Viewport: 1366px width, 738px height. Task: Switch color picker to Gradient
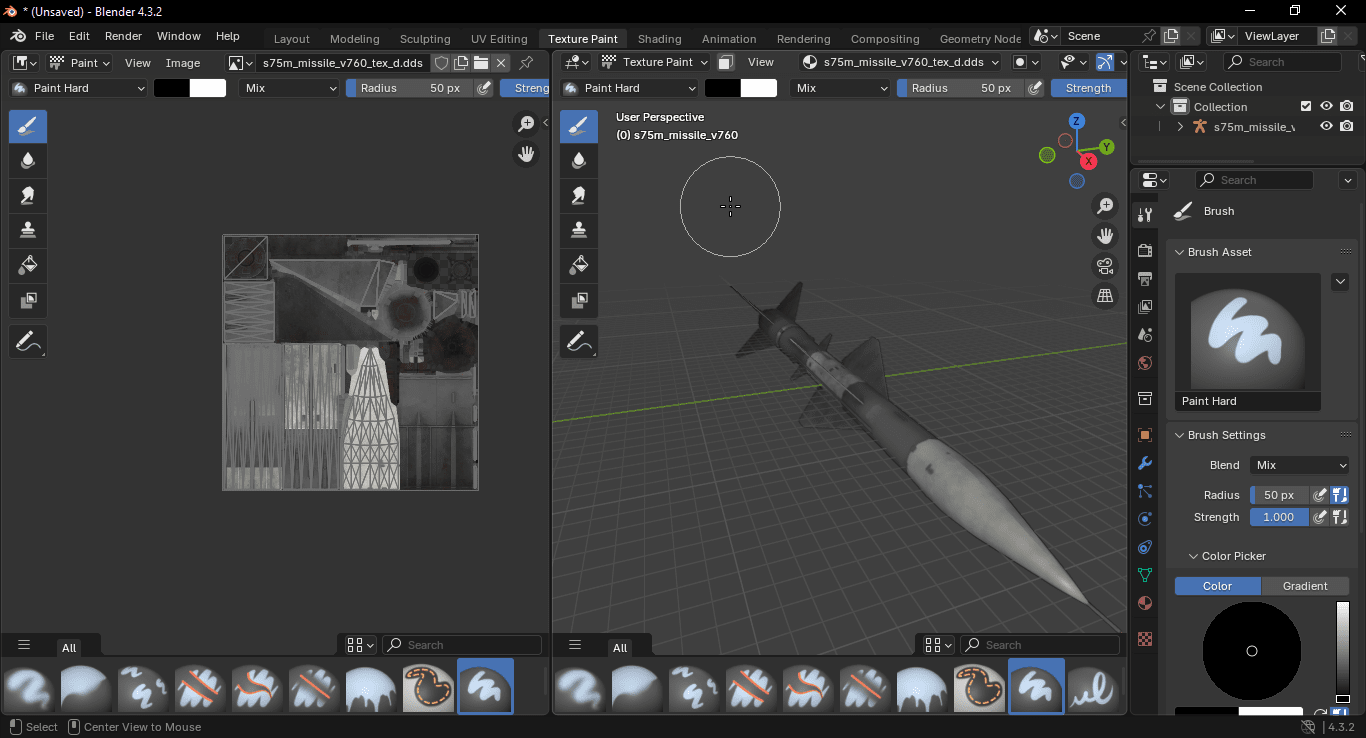[1305, 586]
